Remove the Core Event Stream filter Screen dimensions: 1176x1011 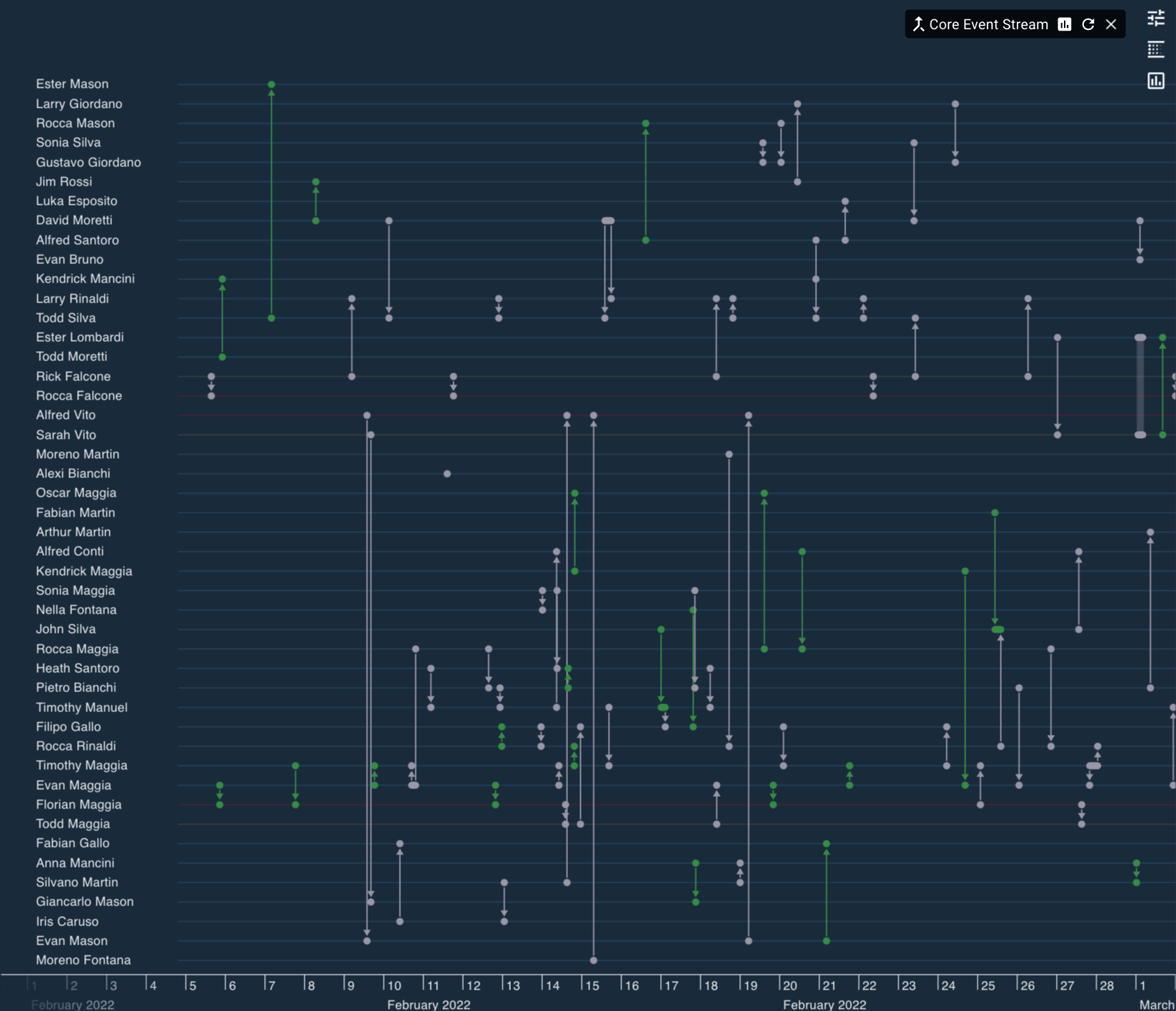[x=1111, y=24]
